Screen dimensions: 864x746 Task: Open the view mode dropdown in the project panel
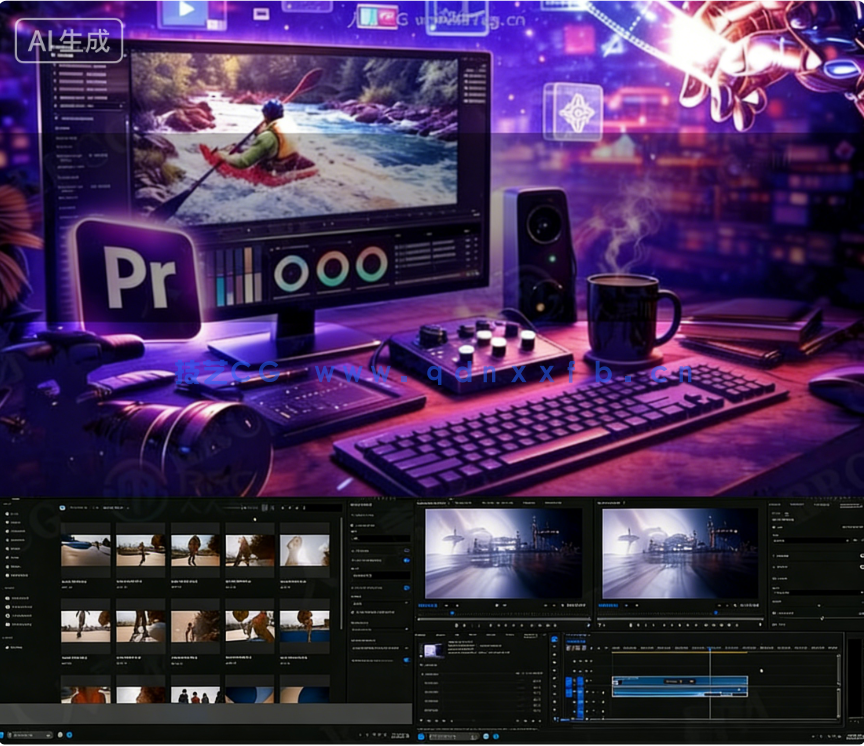pyautogui.click(x=263, y=508)
